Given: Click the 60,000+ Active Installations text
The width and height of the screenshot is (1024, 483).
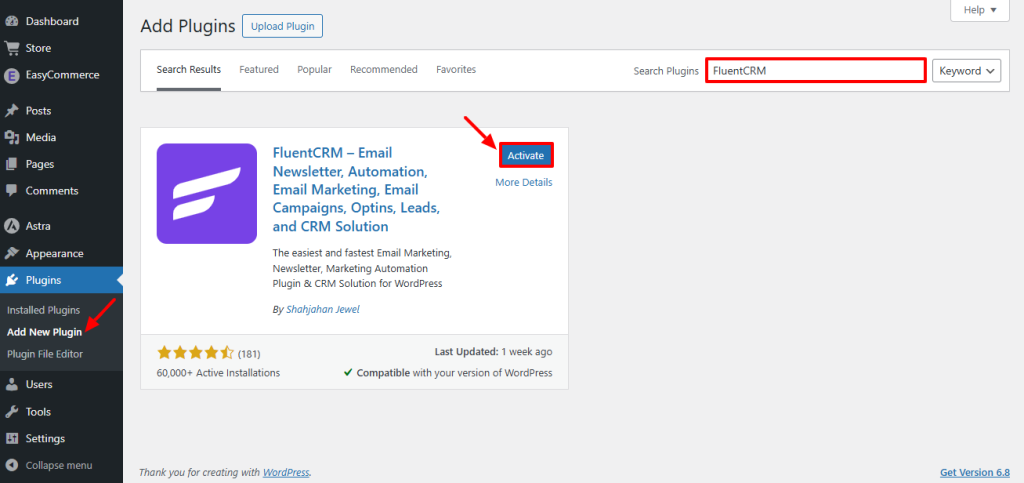Looking at the screenshot, I should click(218, 373).
